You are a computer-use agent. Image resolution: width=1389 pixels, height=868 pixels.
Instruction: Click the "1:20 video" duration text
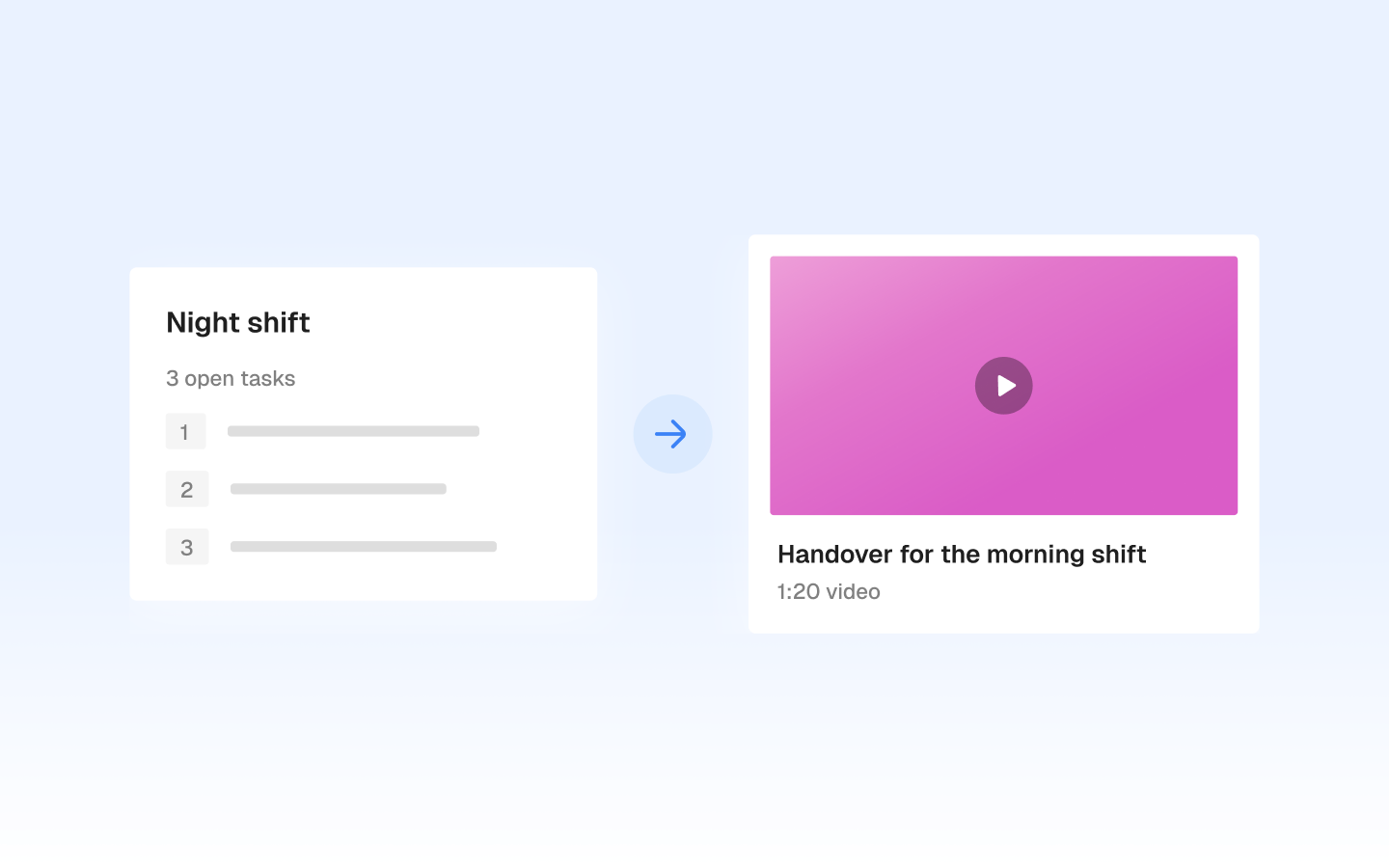tap(829, 591)
